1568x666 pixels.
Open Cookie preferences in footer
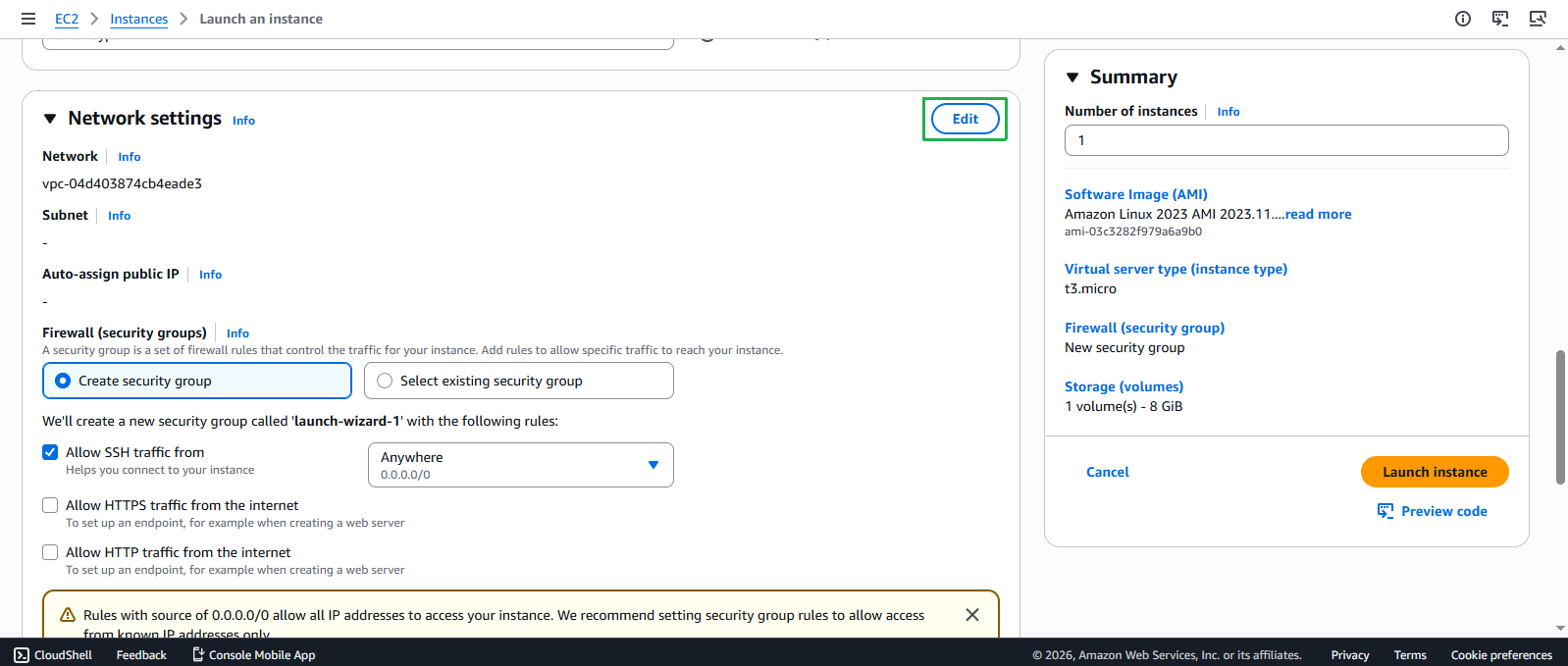pos(1501,655)
